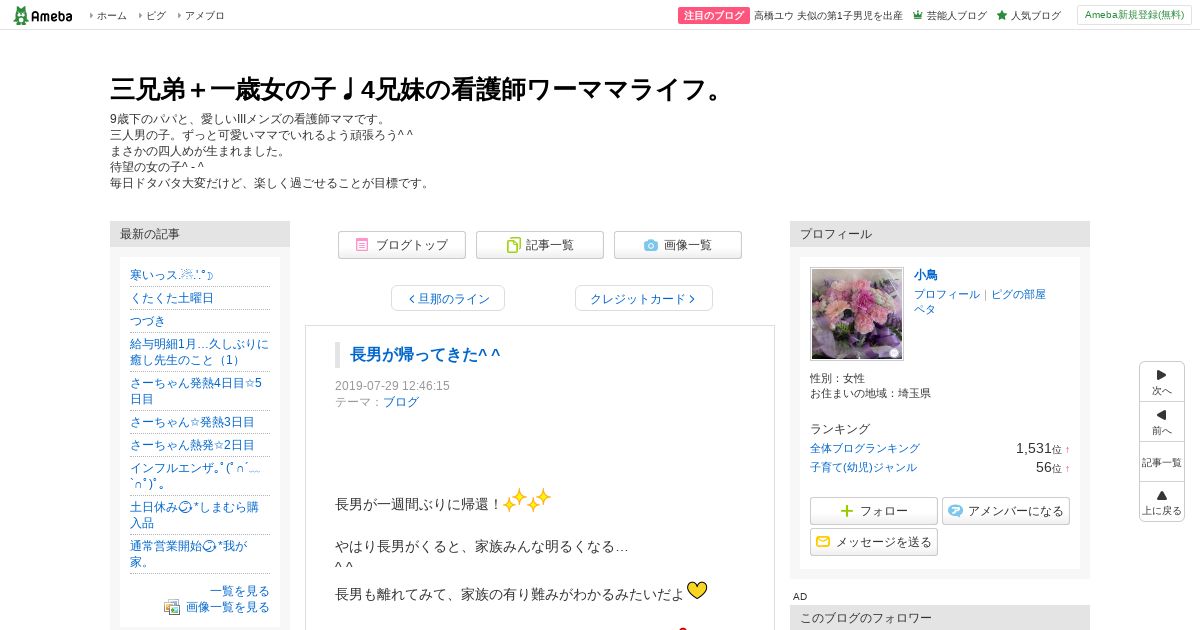This screenshot has width=1200, height=630.
Task: Open the 芸能人ブログ crown link
Action: pyautogui.click(x=950, y=16)
